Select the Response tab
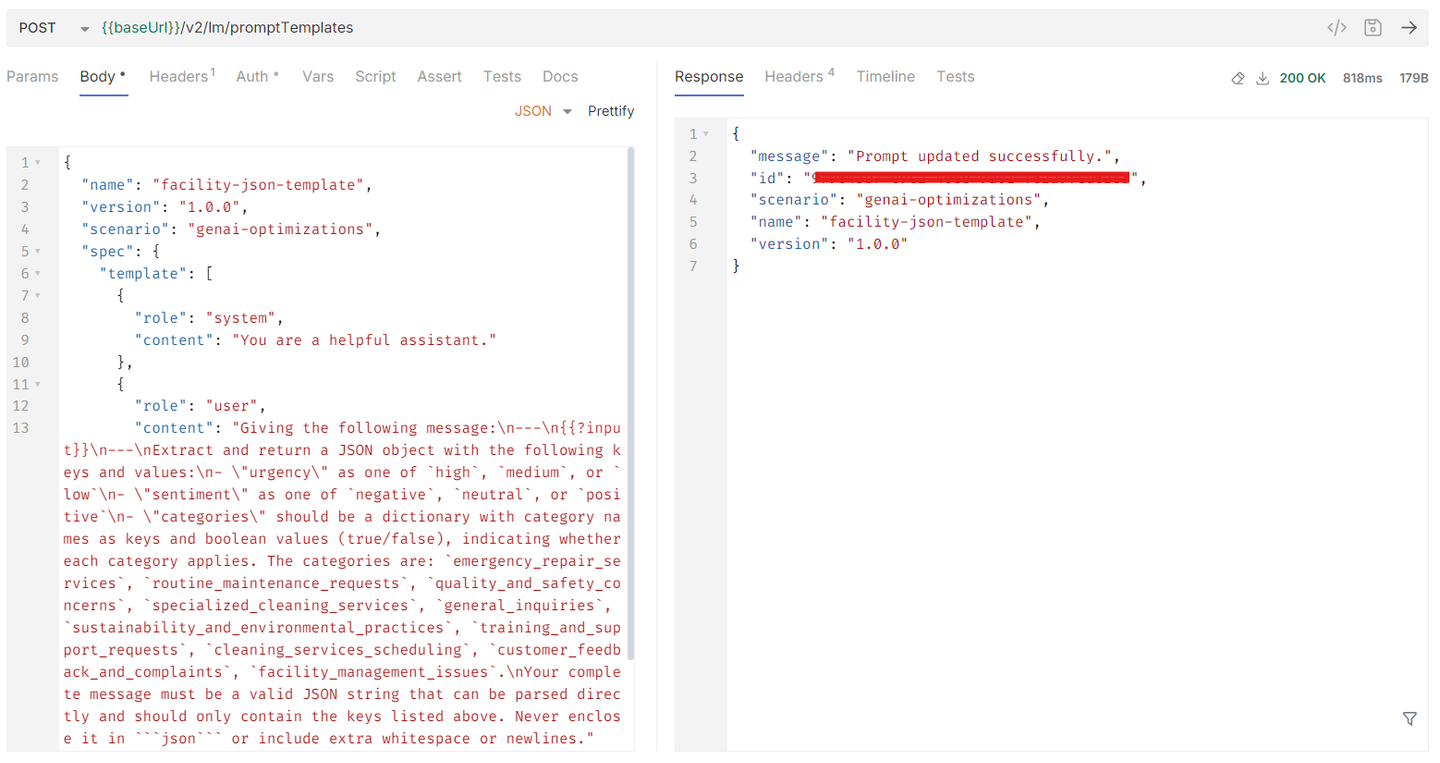The width and height of the screenshot is (1440, 763). pos(709,76)
